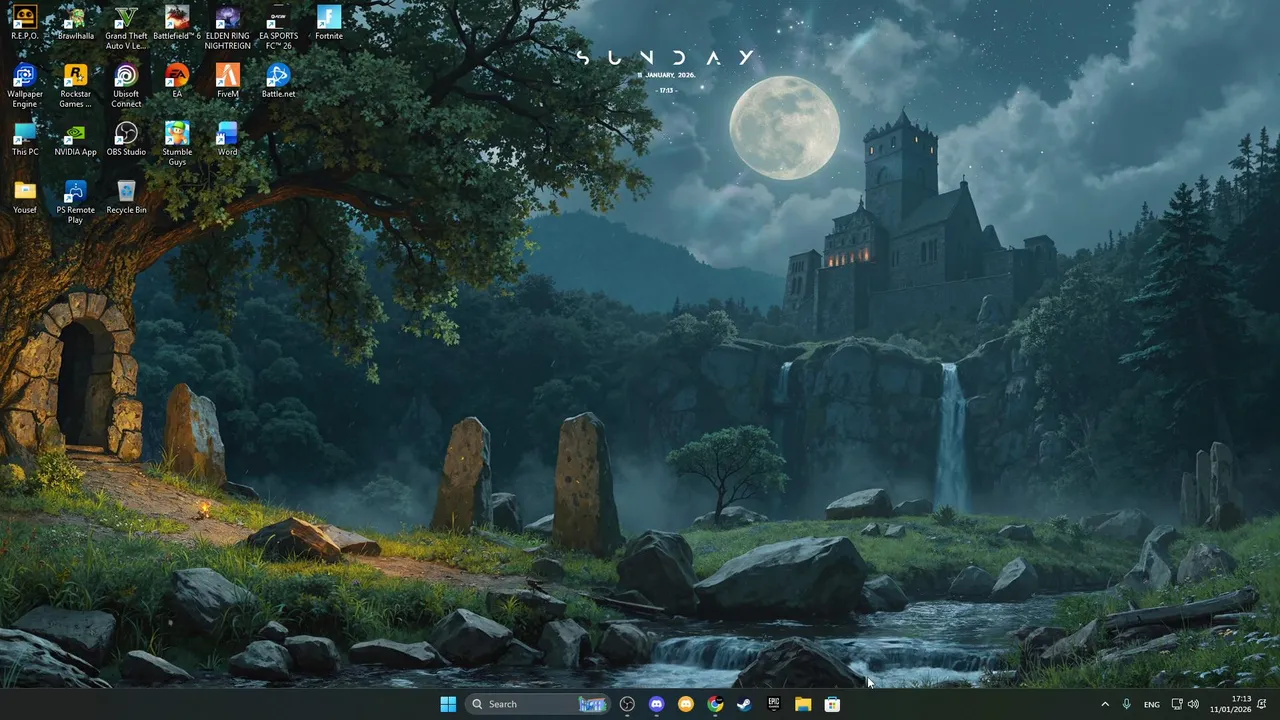Select the Recycle Bin icon
The image size is (1280, 720).
126,197
